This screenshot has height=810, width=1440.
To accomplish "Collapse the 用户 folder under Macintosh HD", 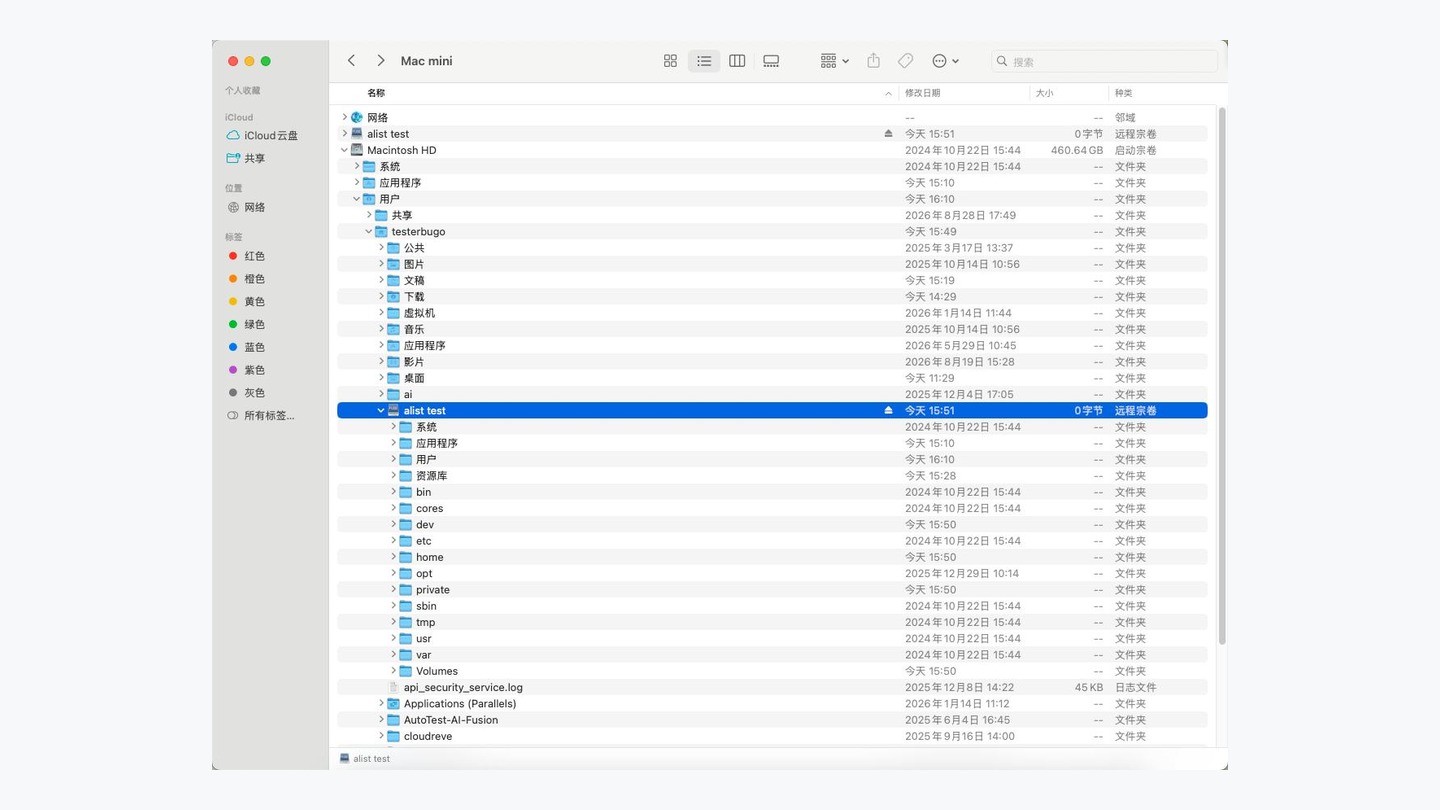I will pyautogui.click(x=356, y=199).
